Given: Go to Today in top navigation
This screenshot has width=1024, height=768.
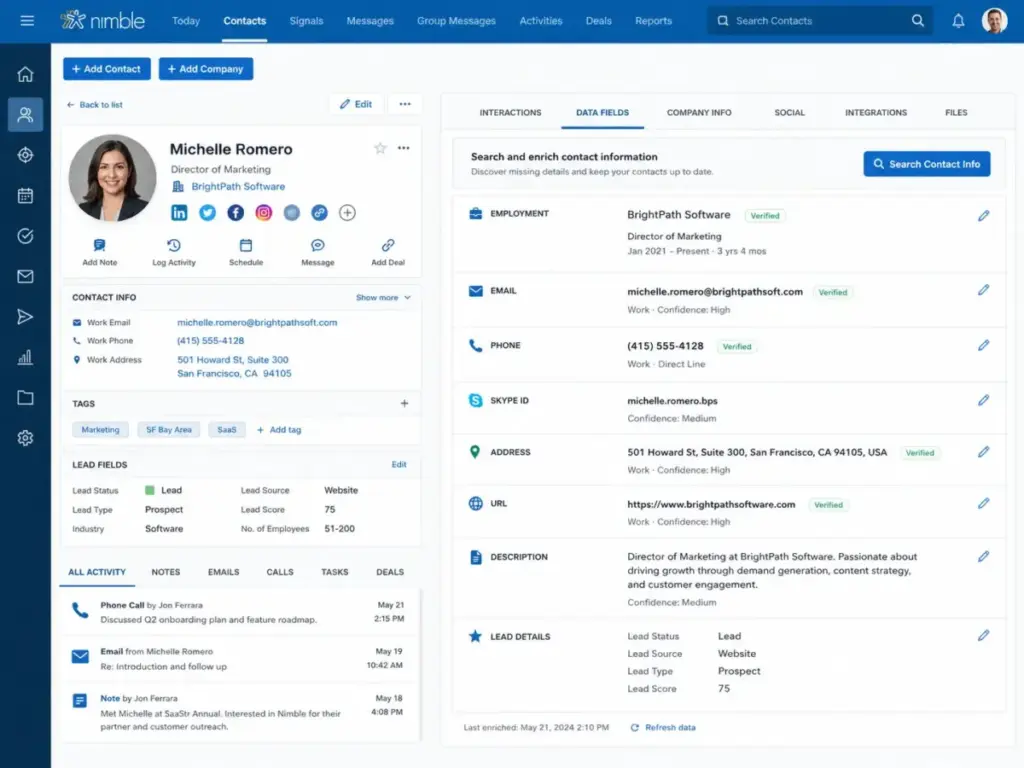Looking at the screenshot, I should click(185, 21).
